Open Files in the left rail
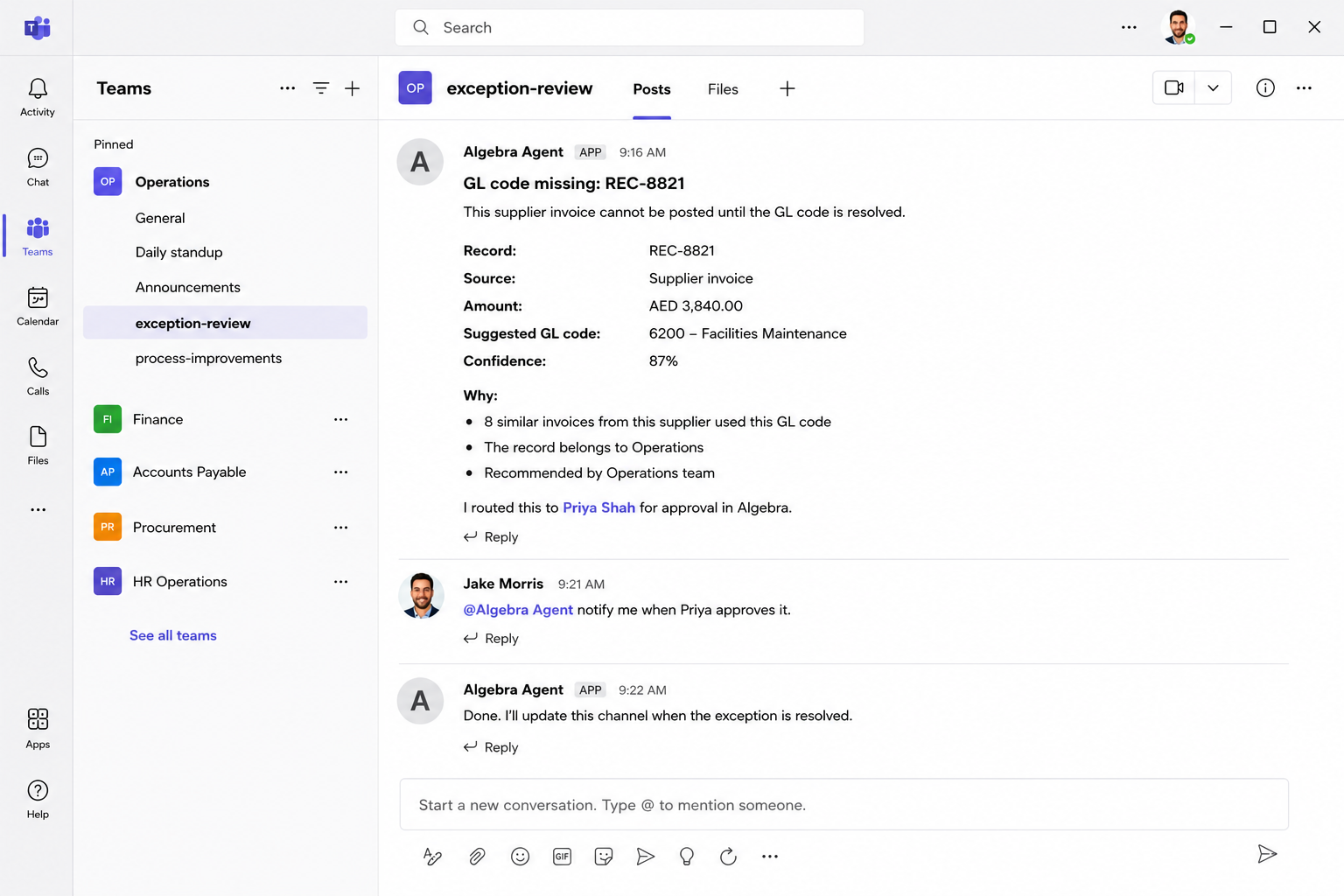The height and width of the screenshot is (896, 1344). pos(38,445)
